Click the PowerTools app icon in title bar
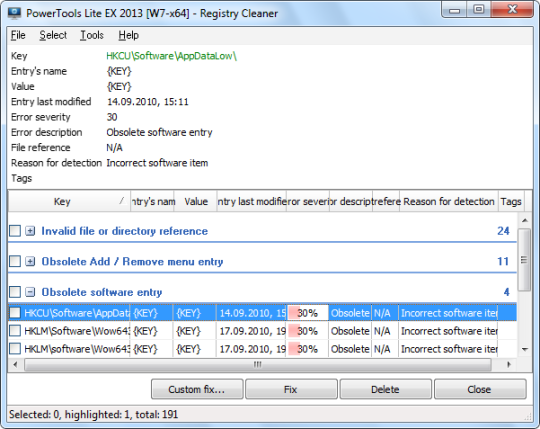 pyautogui.click(x=14, y=13)
